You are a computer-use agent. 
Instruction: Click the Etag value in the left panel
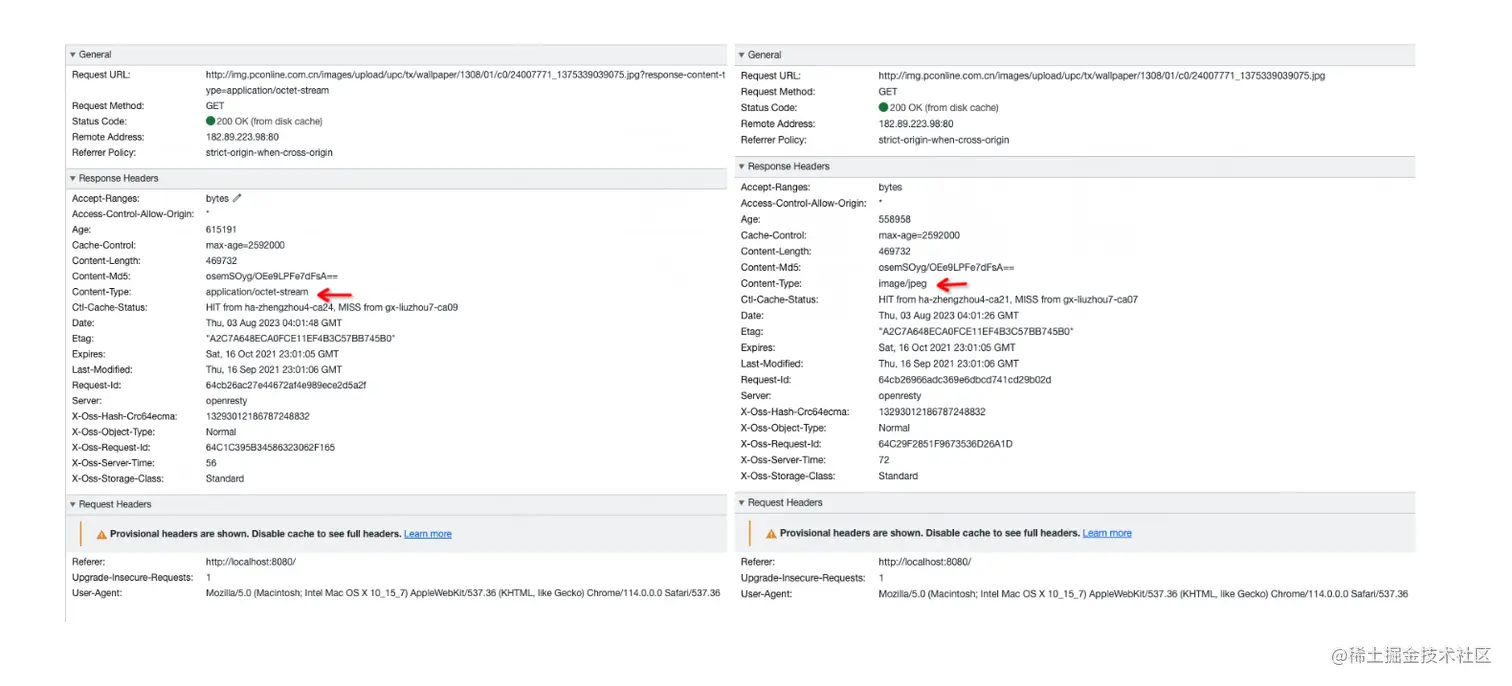300,339
